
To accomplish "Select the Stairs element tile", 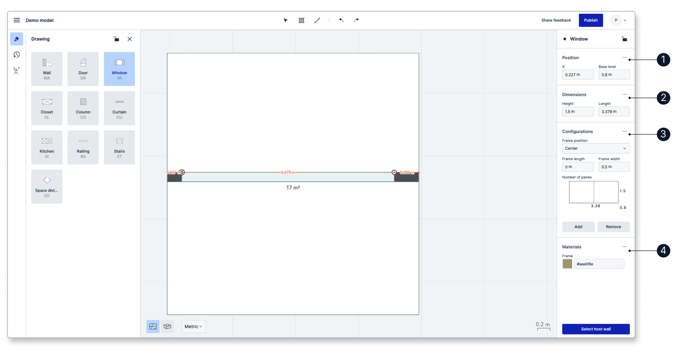I will pyautogui.click(x=119, y=147).
